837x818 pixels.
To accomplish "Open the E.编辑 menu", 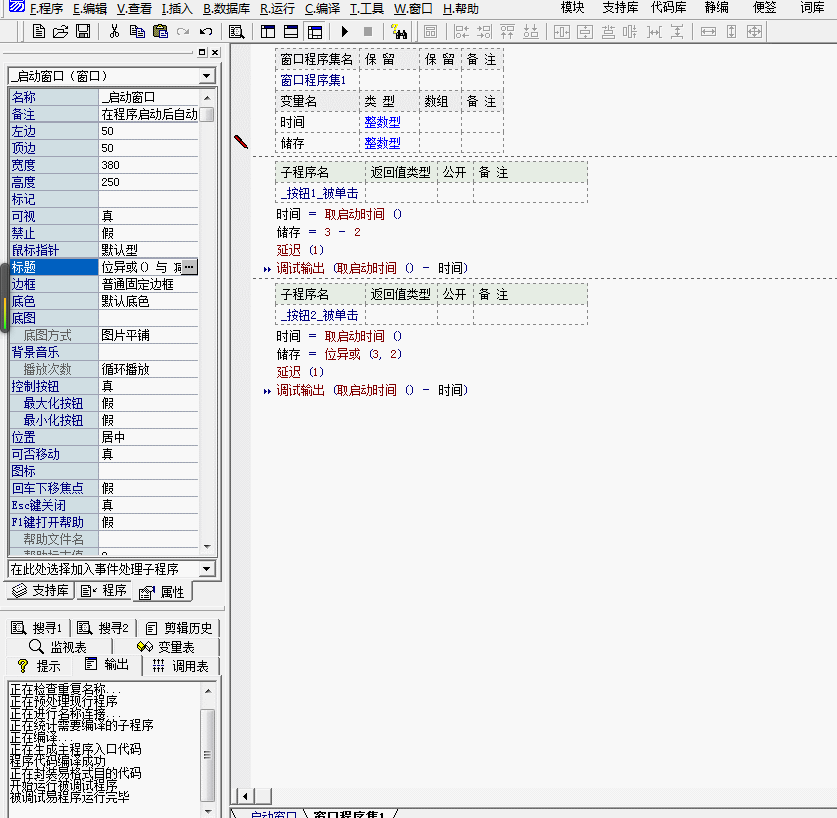I will tap(90, 9).
